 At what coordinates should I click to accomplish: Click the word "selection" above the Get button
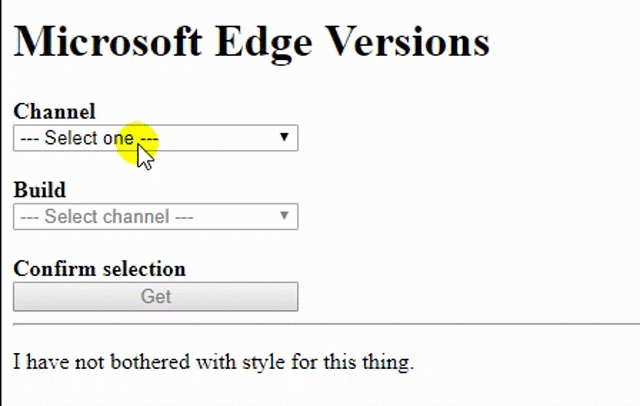(141, 269)
